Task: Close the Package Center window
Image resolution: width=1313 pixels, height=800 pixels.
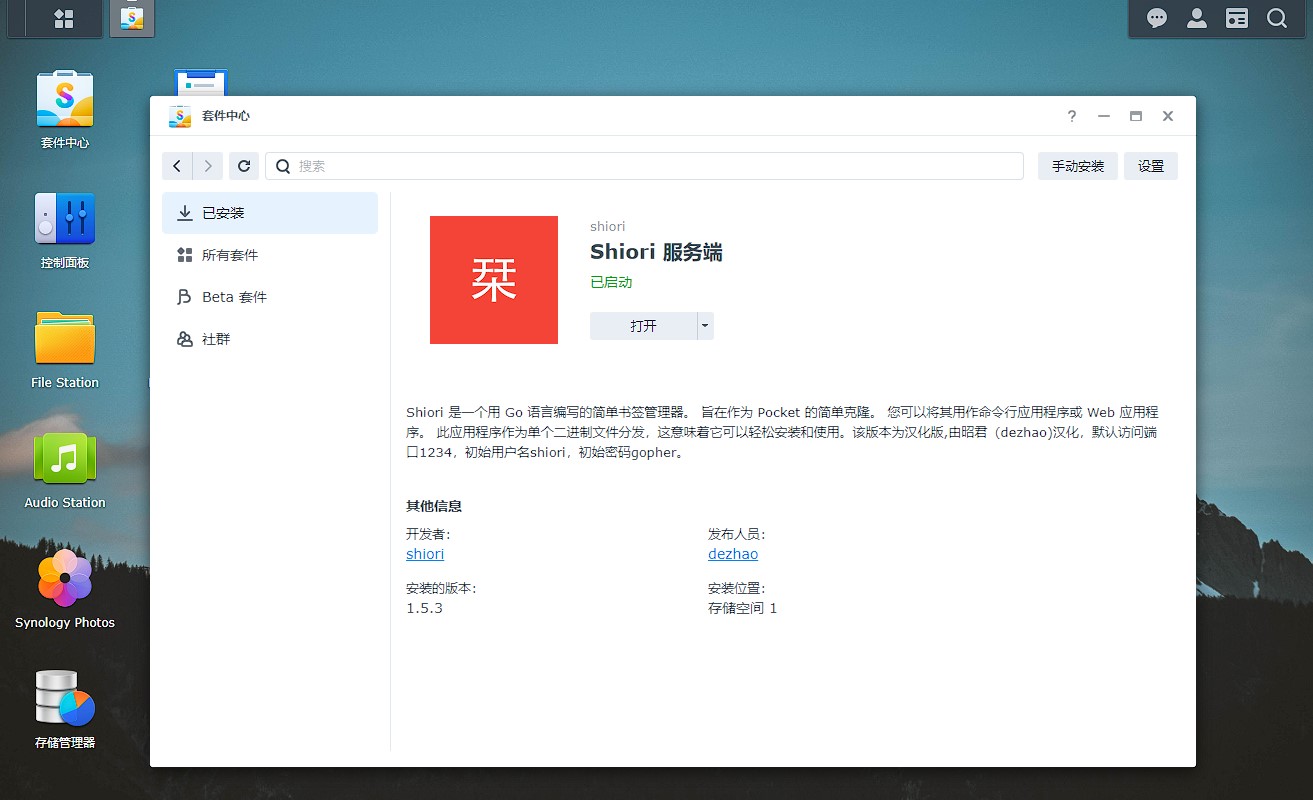Action: point(1168,116)
